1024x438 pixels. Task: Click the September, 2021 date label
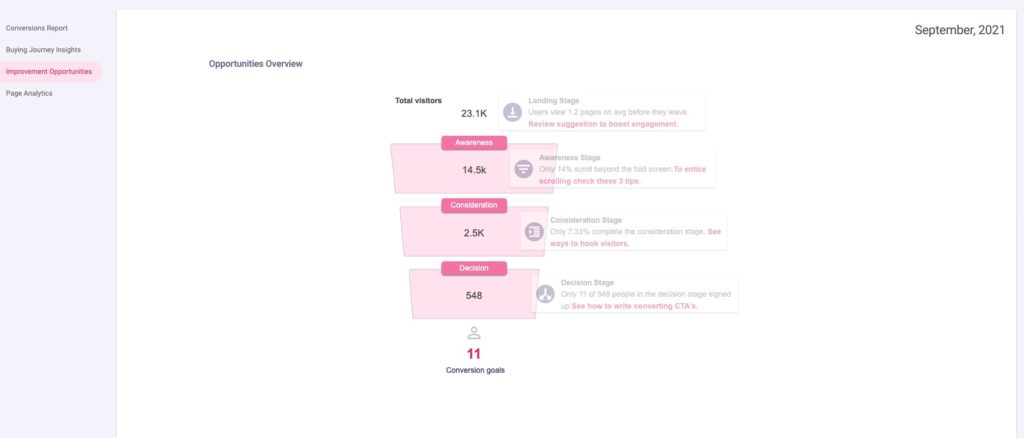959,30
